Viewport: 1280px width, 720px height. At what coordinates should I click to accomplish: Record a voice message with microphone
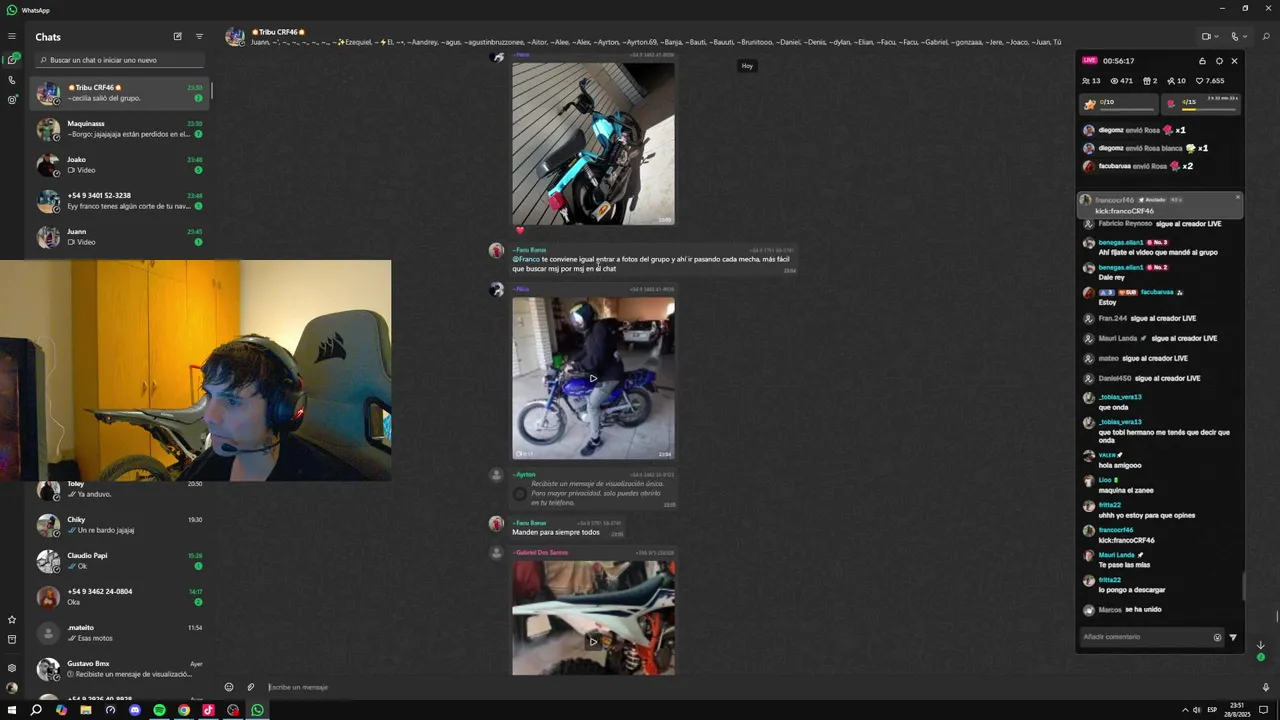pos(1266,687)
